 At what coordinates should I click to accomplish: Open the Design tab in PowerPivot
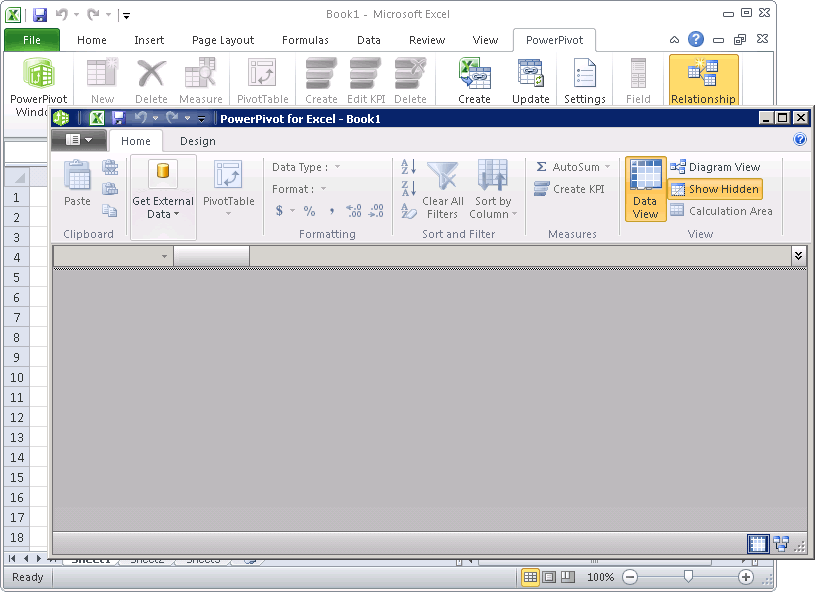(x=197, y=141)
